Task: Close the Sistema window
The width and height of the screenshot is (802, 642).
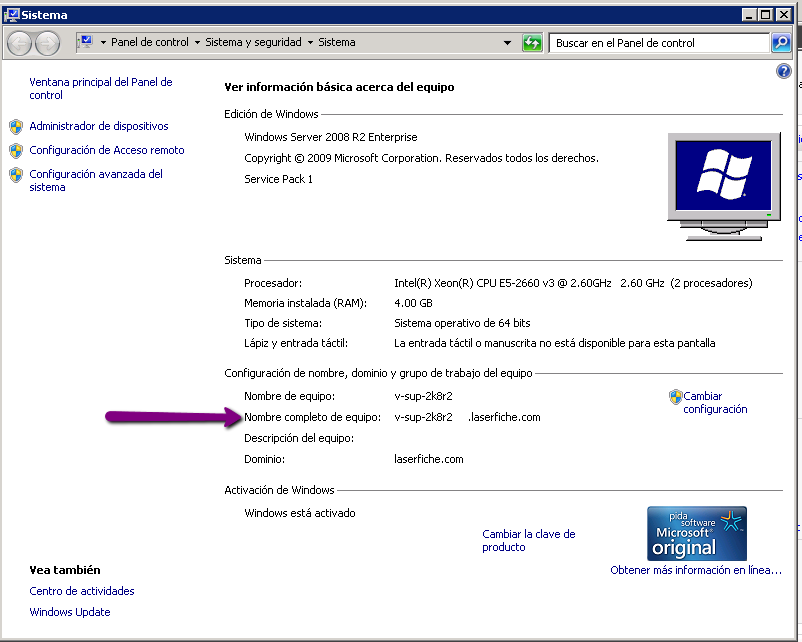Action: (783, 15)
